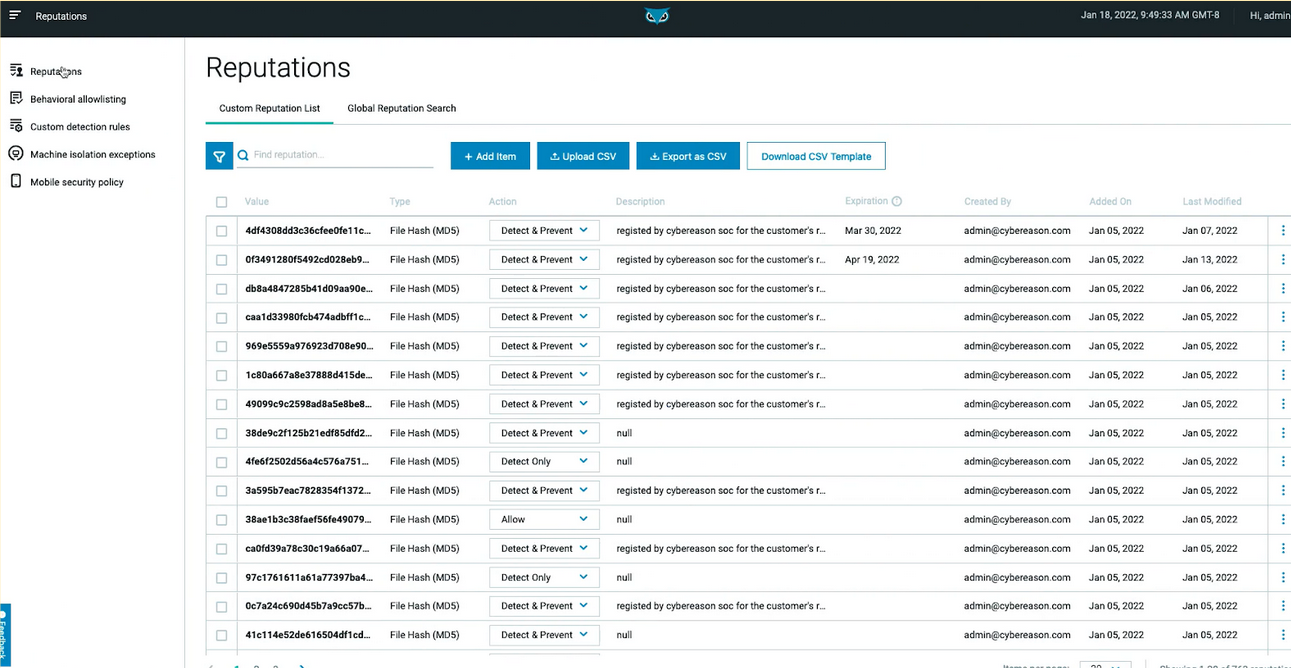Click the Cybereason owl logo in the top bar
The image size is (1291, 668).
[x=657, y=15]
